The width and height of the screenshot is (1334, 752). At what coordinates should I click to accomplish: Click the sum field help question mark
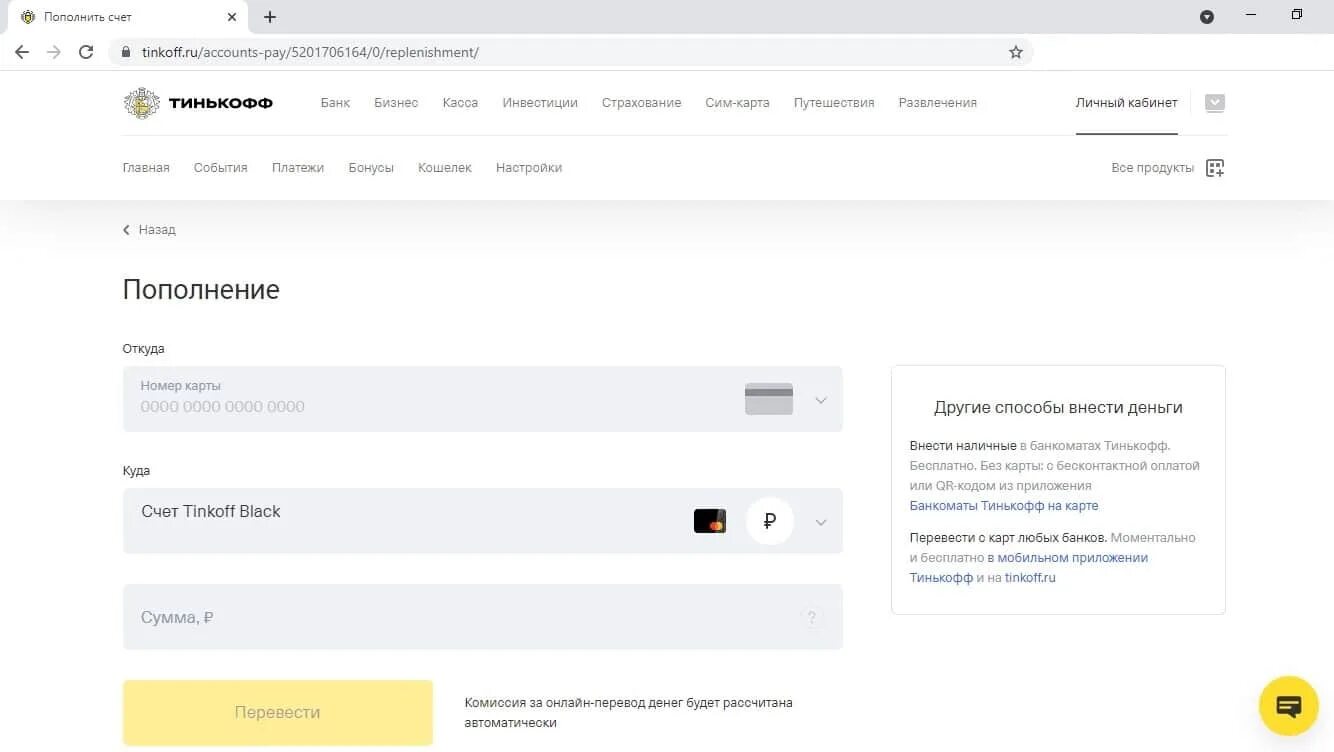[x=812, y=618]
